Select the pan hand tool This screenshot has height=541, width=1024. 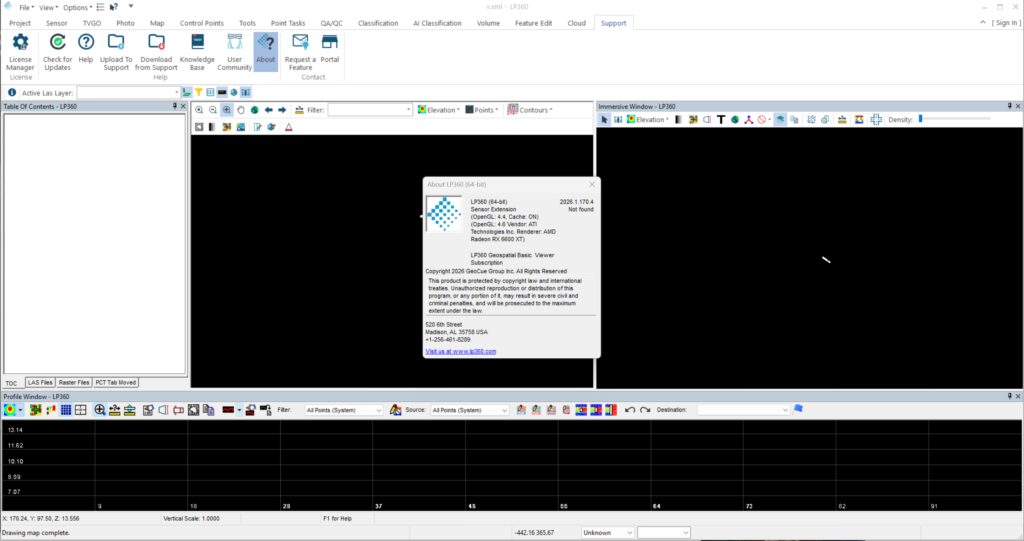[241, 110]
